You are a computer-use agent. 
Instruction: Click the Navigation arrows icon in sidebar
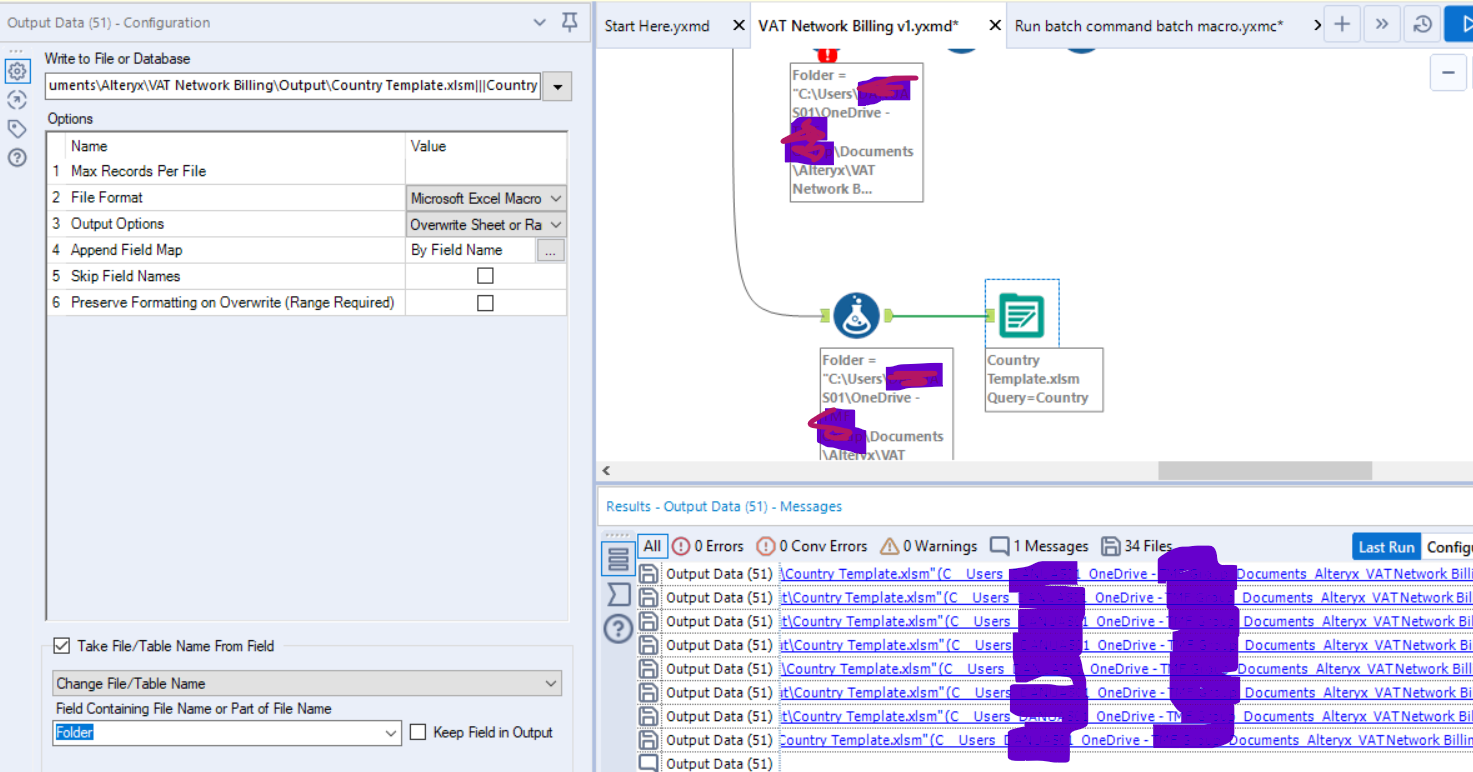pos(17,100)
